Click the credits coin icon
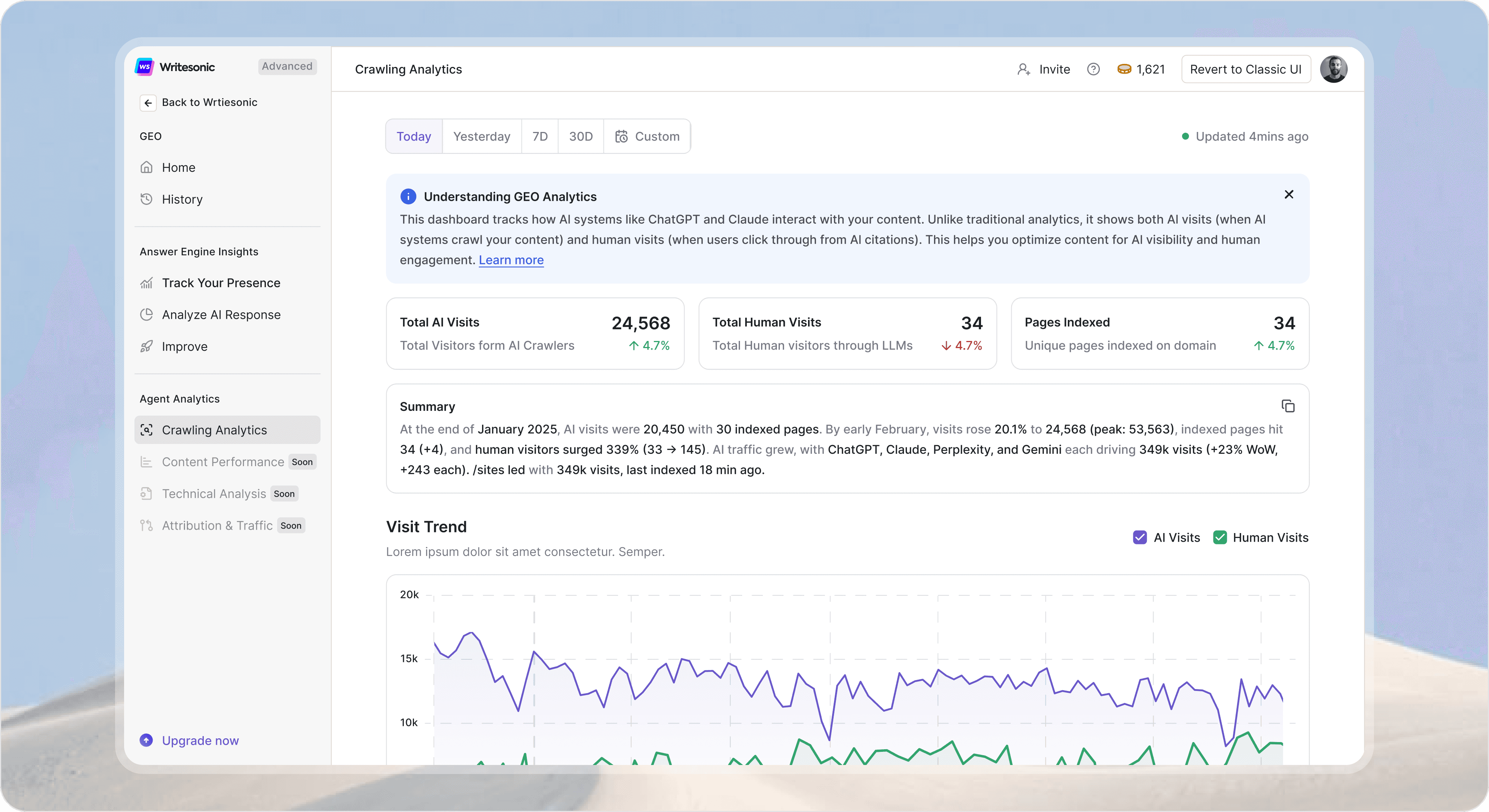The width and height of the screenshot is (1489, 812). click(1124, 69)
